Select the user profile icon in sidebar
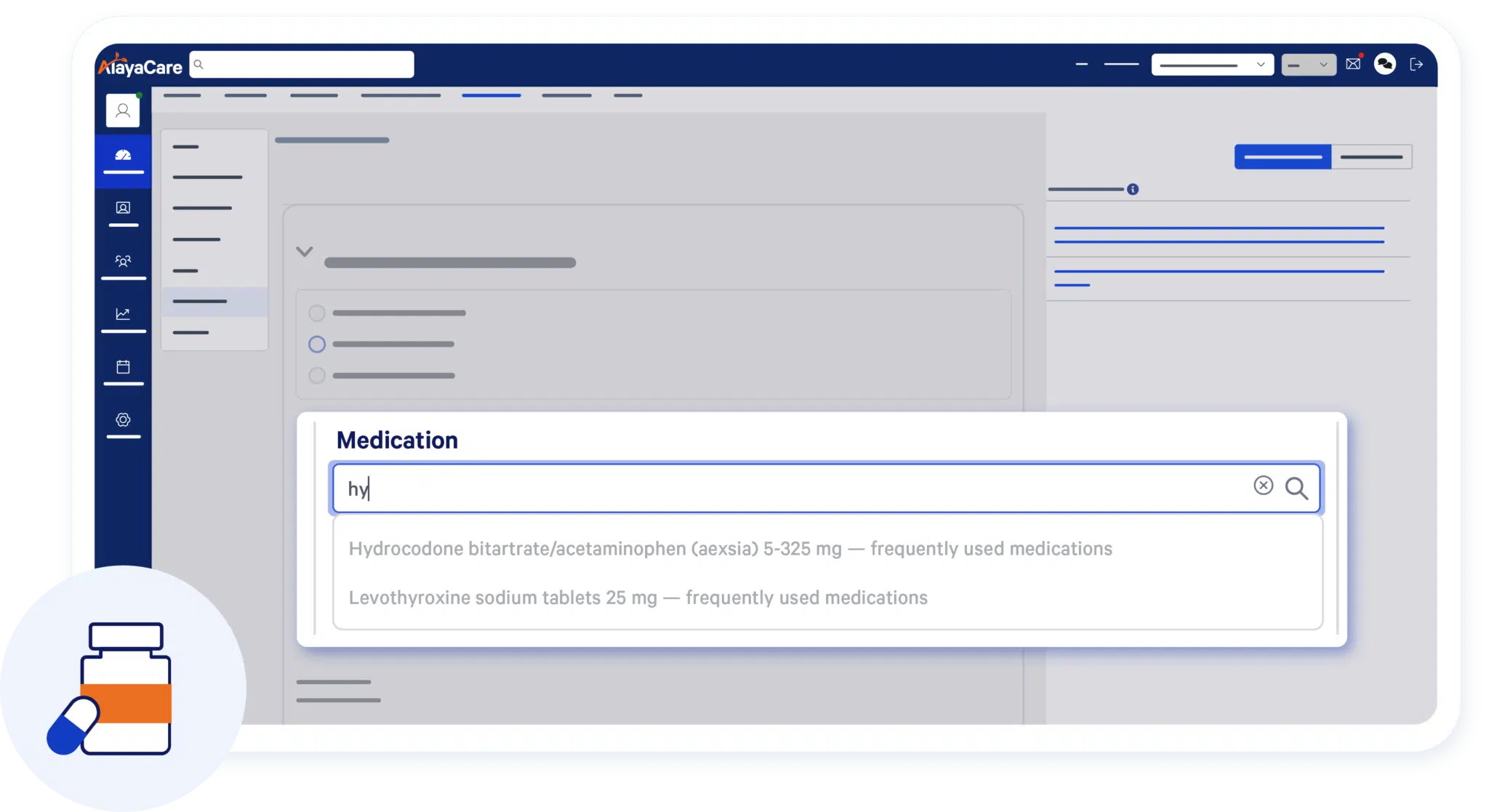This screenshot has height=812, width=1489. tap(123, 110)
